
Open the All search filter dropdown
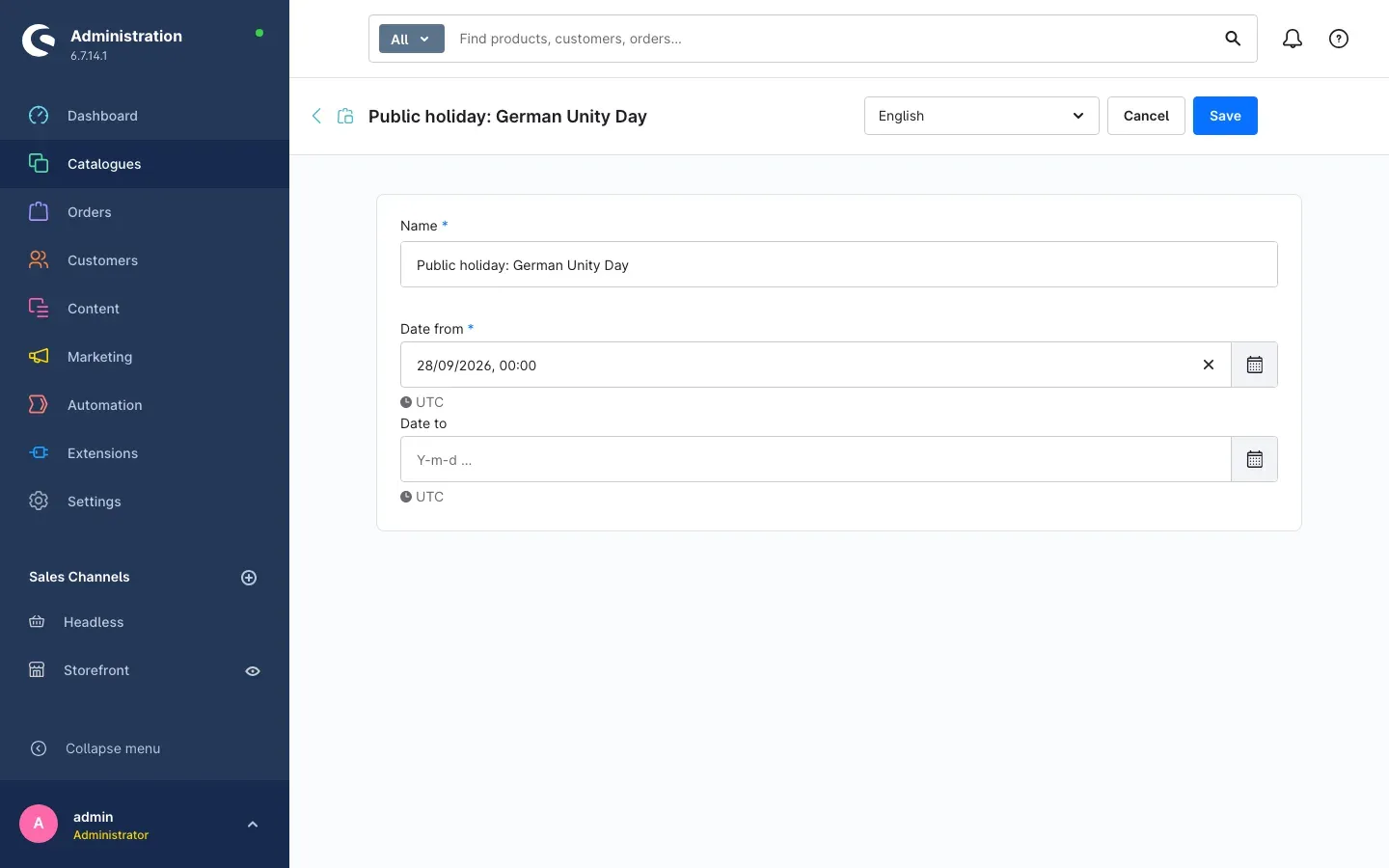[411, 39]
